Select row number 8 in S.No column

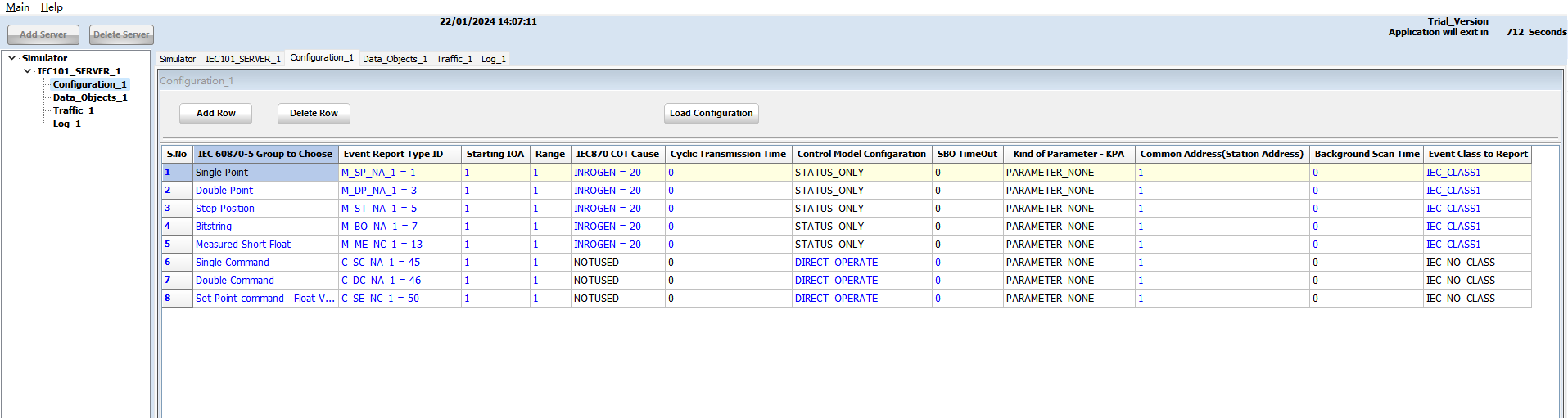click(x=177, y=299)
